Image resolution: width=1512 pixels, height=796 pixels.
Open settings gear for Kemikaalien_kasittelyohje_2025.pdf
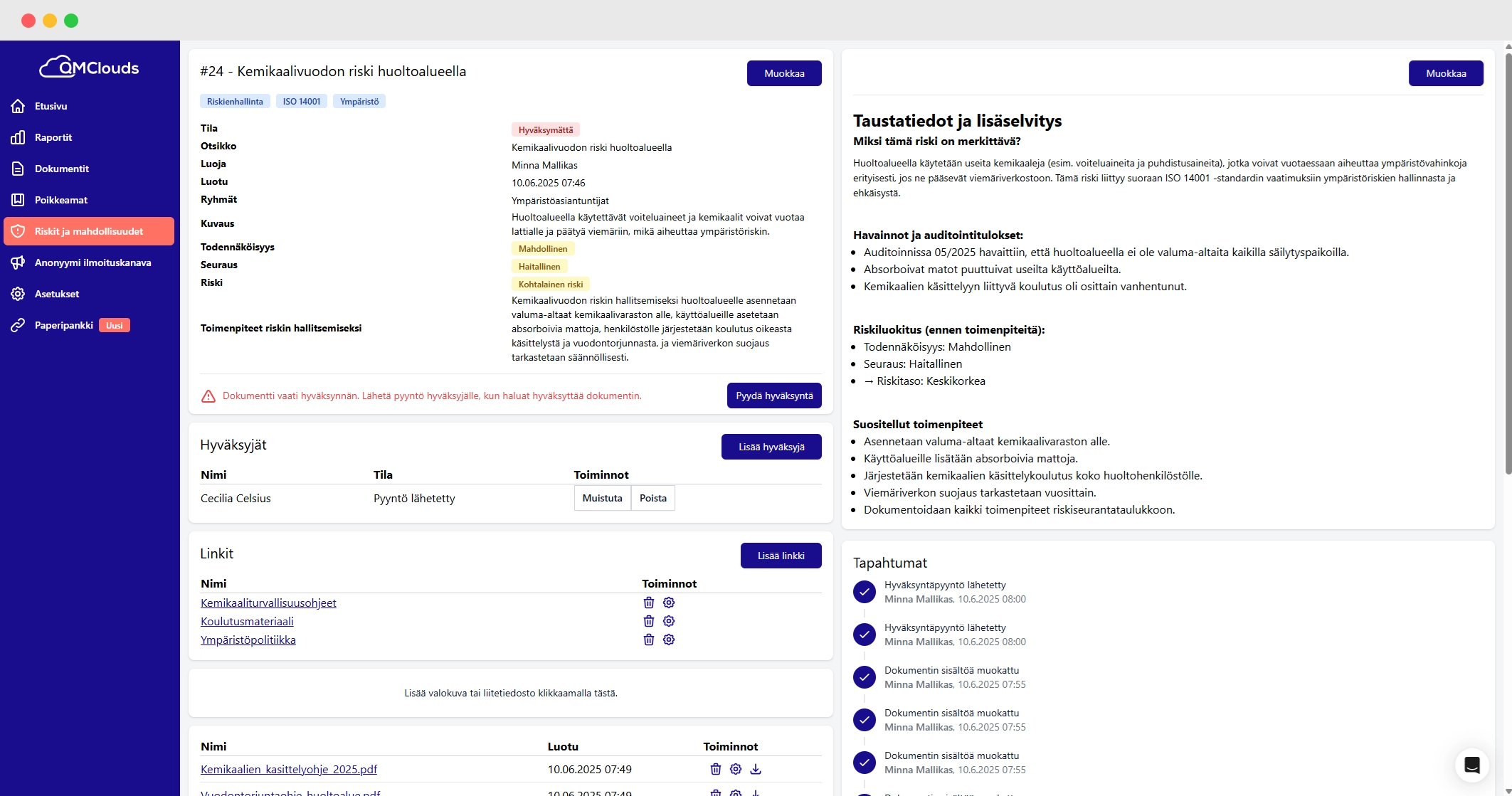point(736,769)
